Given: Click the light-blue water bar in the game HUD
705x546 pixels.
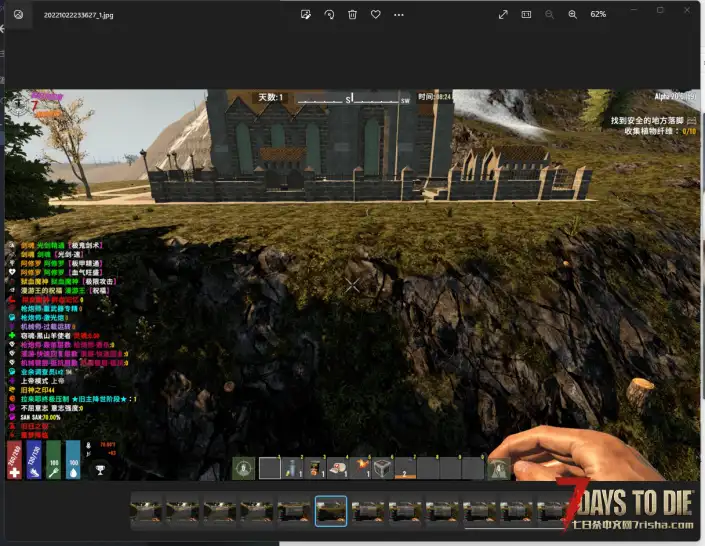Looking at the screenshot, I should [x=73, y=460].
